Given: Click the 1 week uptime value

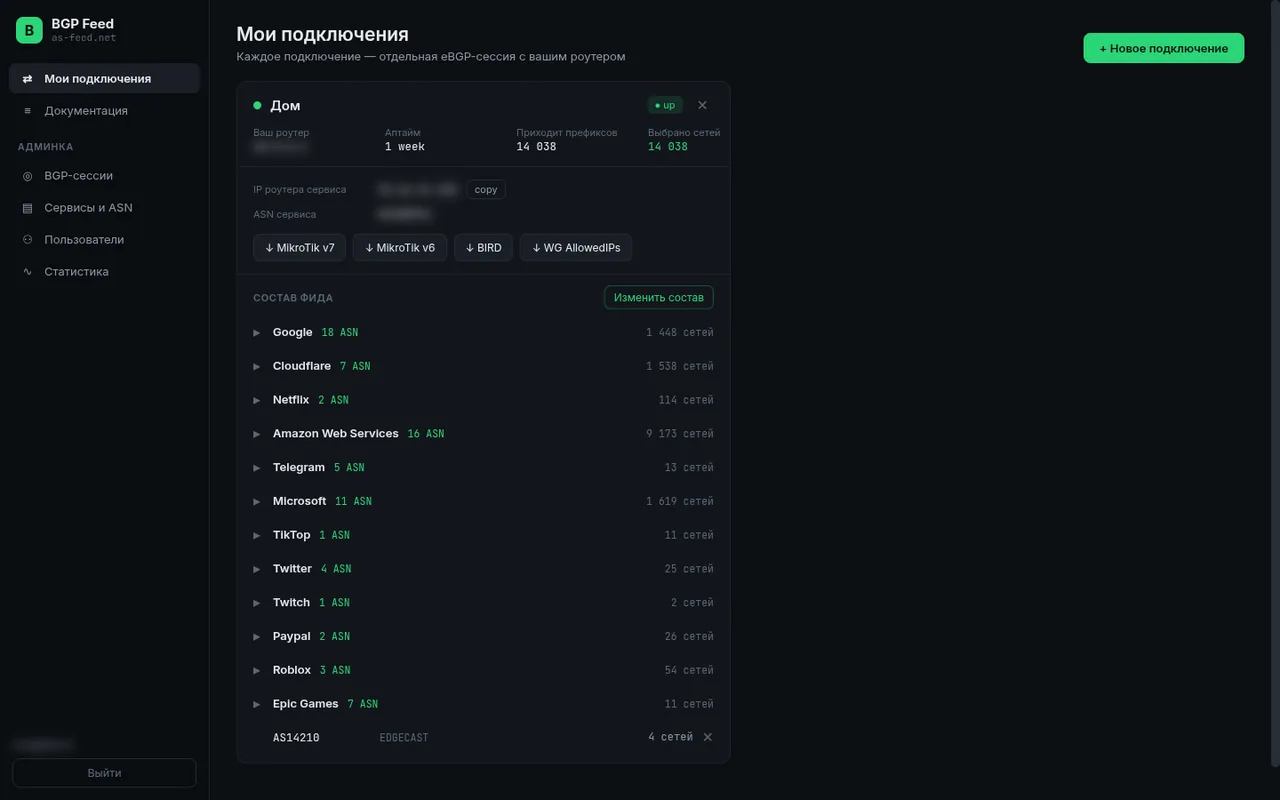Looking at the screenshot, I should click(x=405, y=147).
